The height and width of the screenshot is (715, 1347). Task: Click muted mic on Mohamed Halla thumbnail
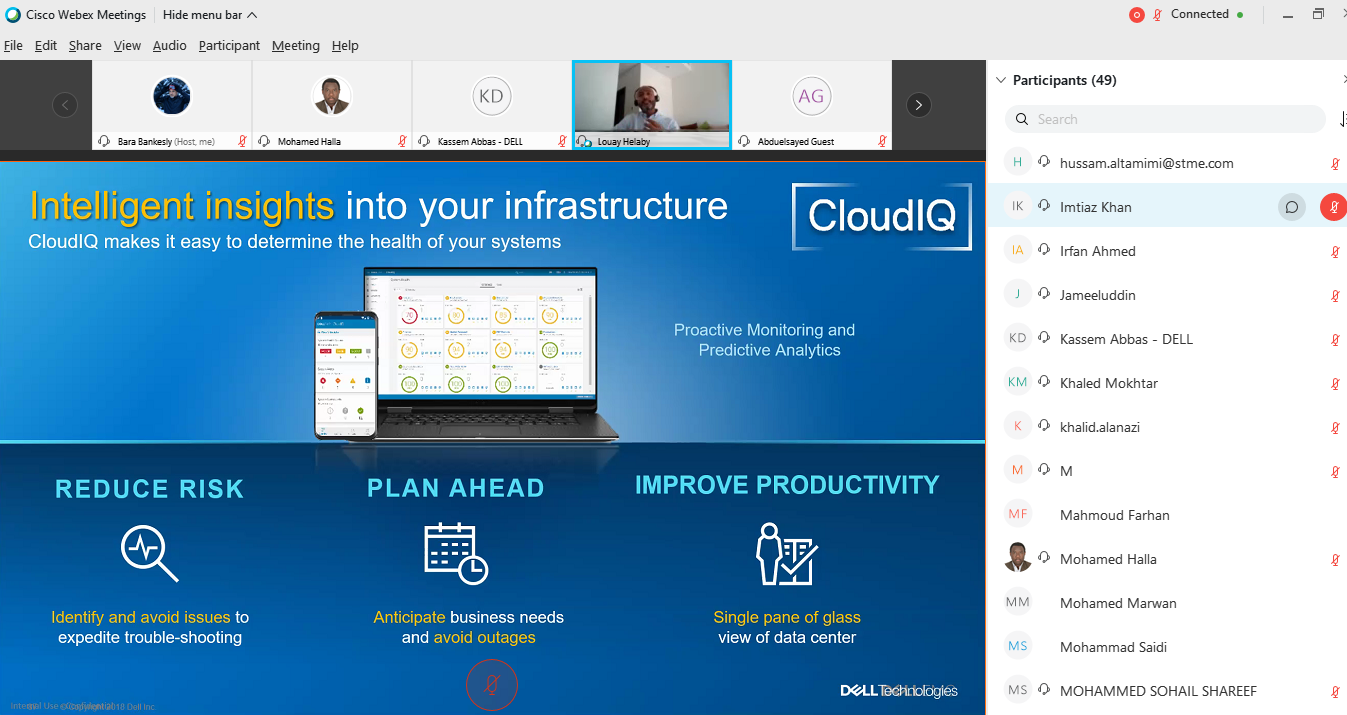402,142
